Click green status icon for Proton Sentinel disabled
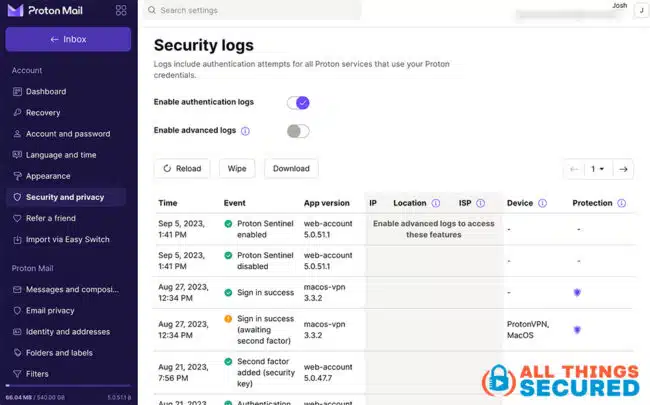Screen dimensions: 650x405 pyautogui.click(x=228, y=255)
